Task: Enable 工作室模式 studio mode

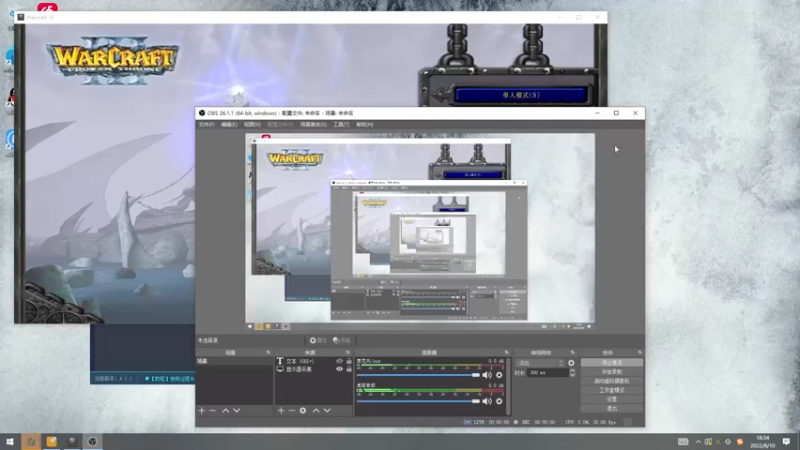Action: click(x=612, y=390)
